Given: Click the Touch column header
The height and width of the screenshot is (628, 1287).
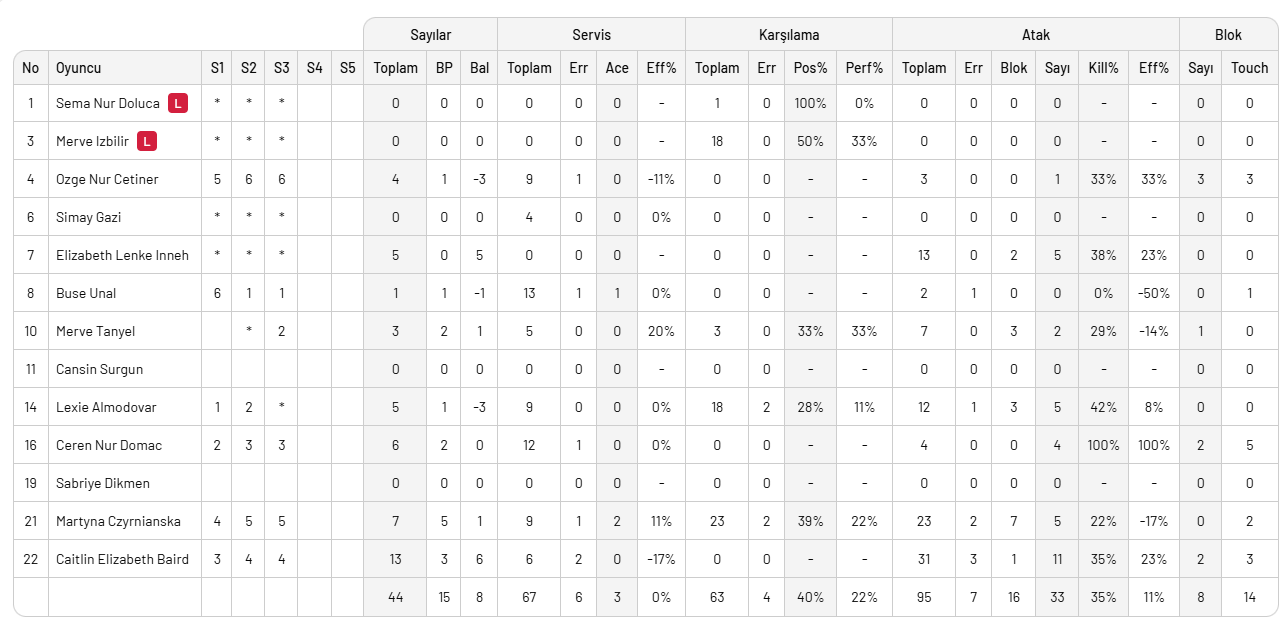Looking at the screenshot, I should [1249, 68].
